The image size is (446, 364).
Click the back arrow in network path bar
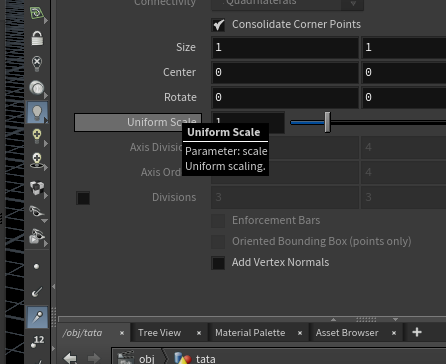pos(70,358)
